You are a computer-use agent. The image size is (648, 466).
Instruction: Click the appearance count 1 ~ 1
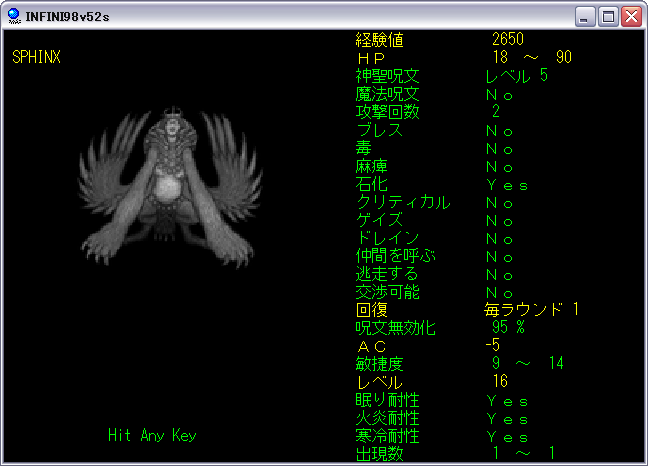[524, 453]
